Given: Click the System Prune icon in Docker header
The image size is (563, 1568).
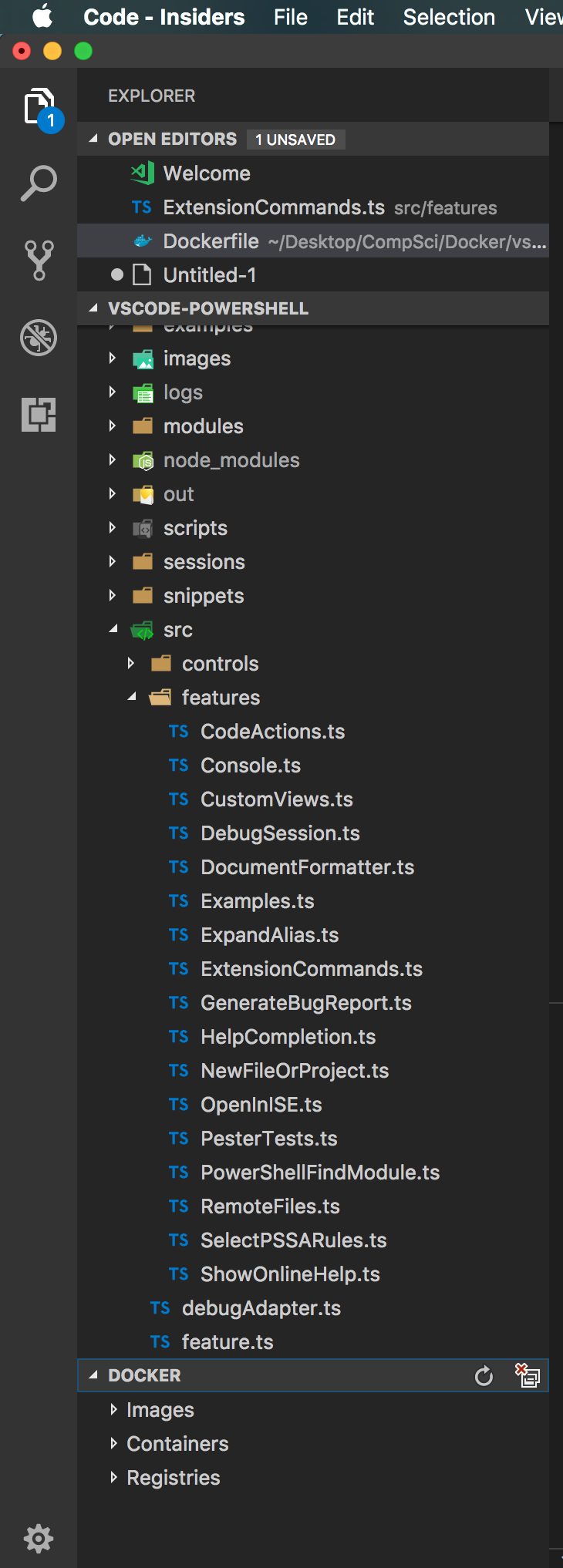Looking at the screenshot, I should [528, 1375].
